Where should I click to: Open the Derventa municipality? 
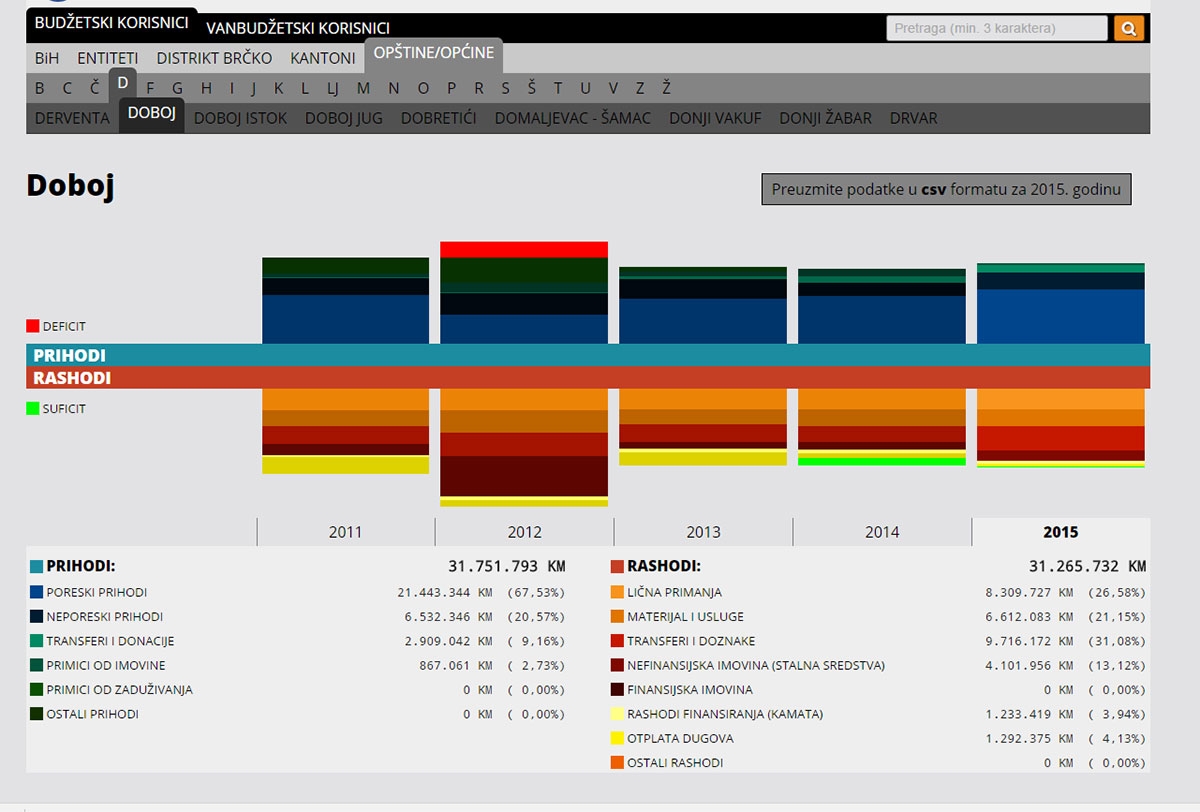tap(72, 118)
